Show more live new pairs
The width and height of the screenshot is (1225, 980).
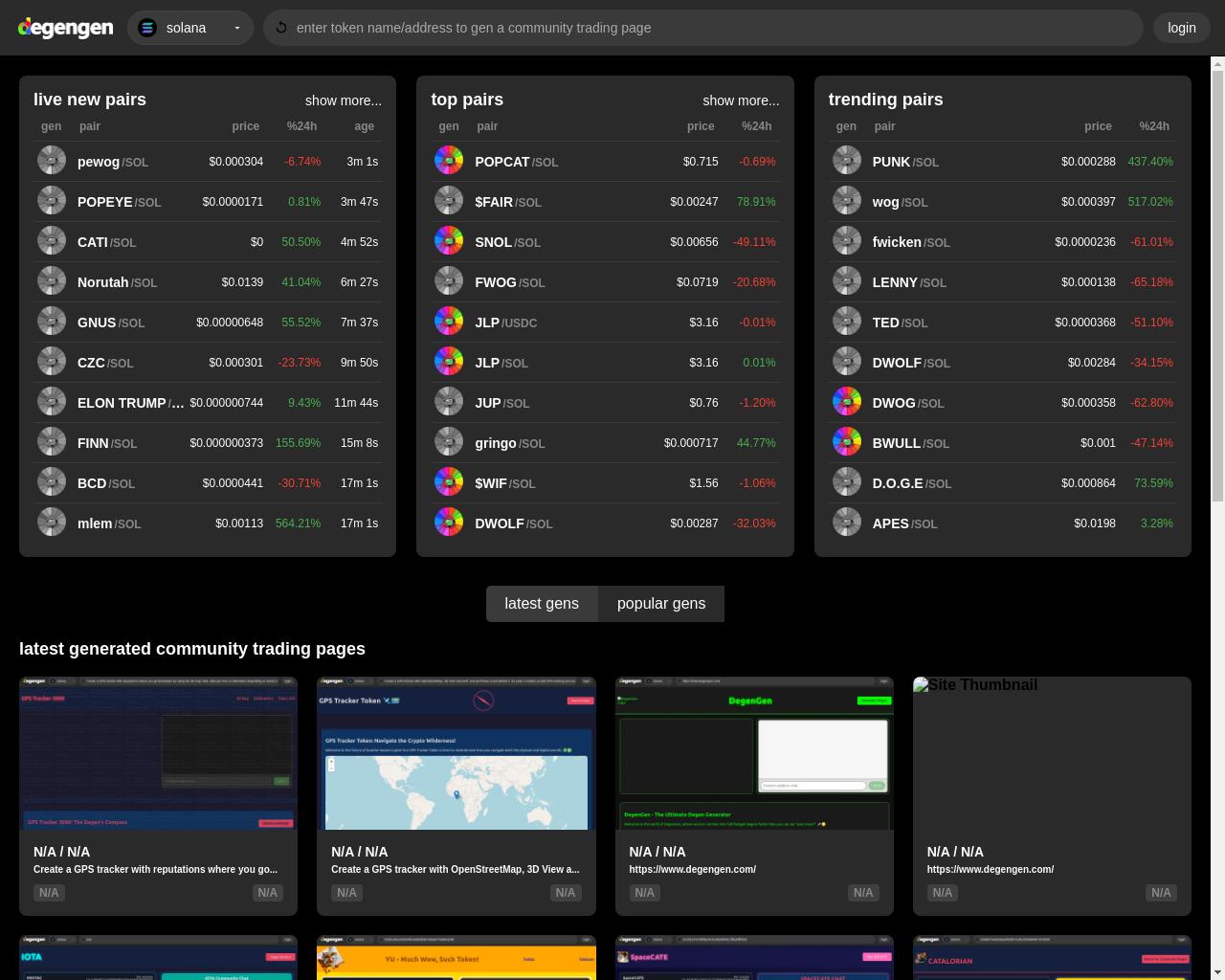pos(344,100)
